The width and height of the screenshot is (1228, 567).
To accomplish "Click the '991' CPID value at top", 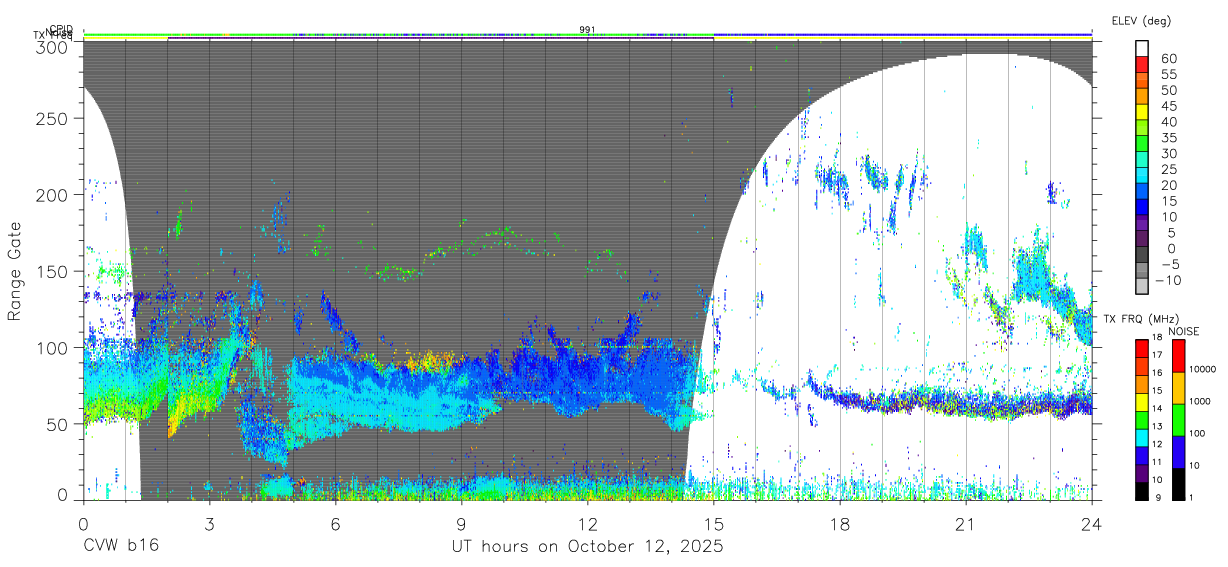I will [587, 29].
